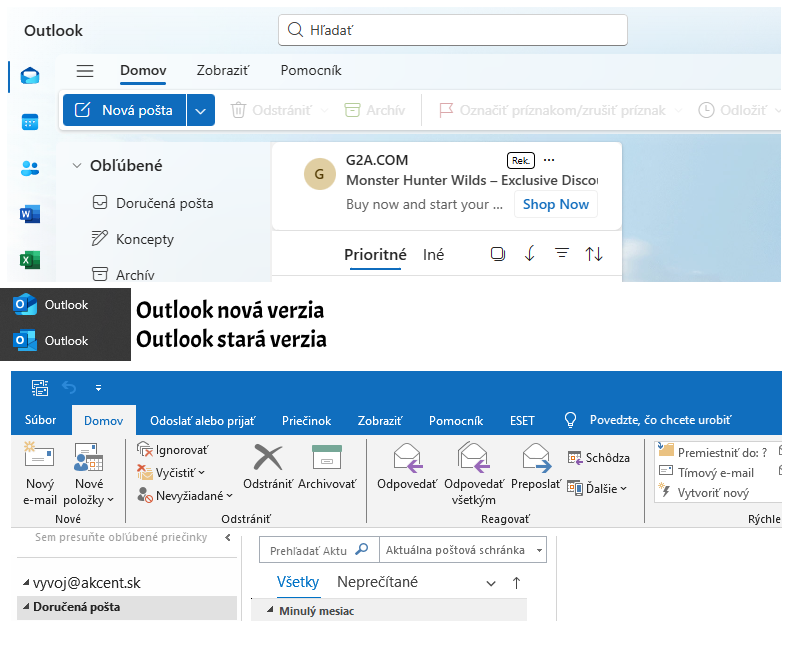Click the Archivovať ribbon button
This screenshot has height=650, width=800.
(327, 467)
